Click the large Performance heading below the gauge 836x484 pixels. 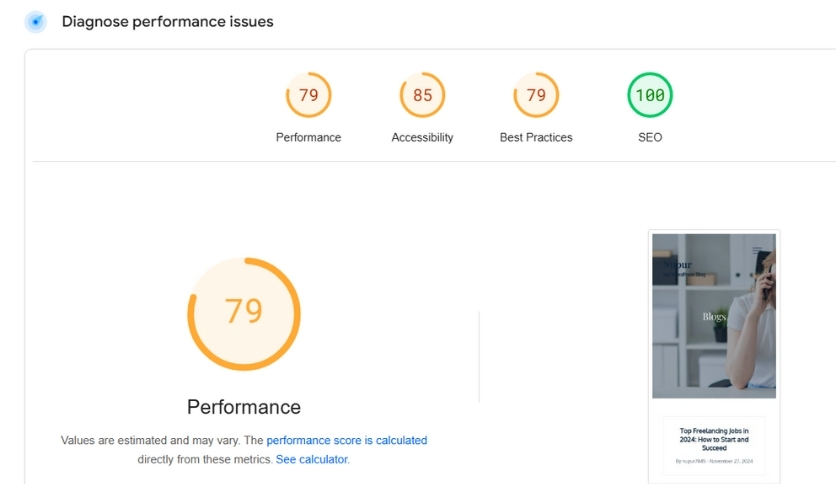(244, 407)
